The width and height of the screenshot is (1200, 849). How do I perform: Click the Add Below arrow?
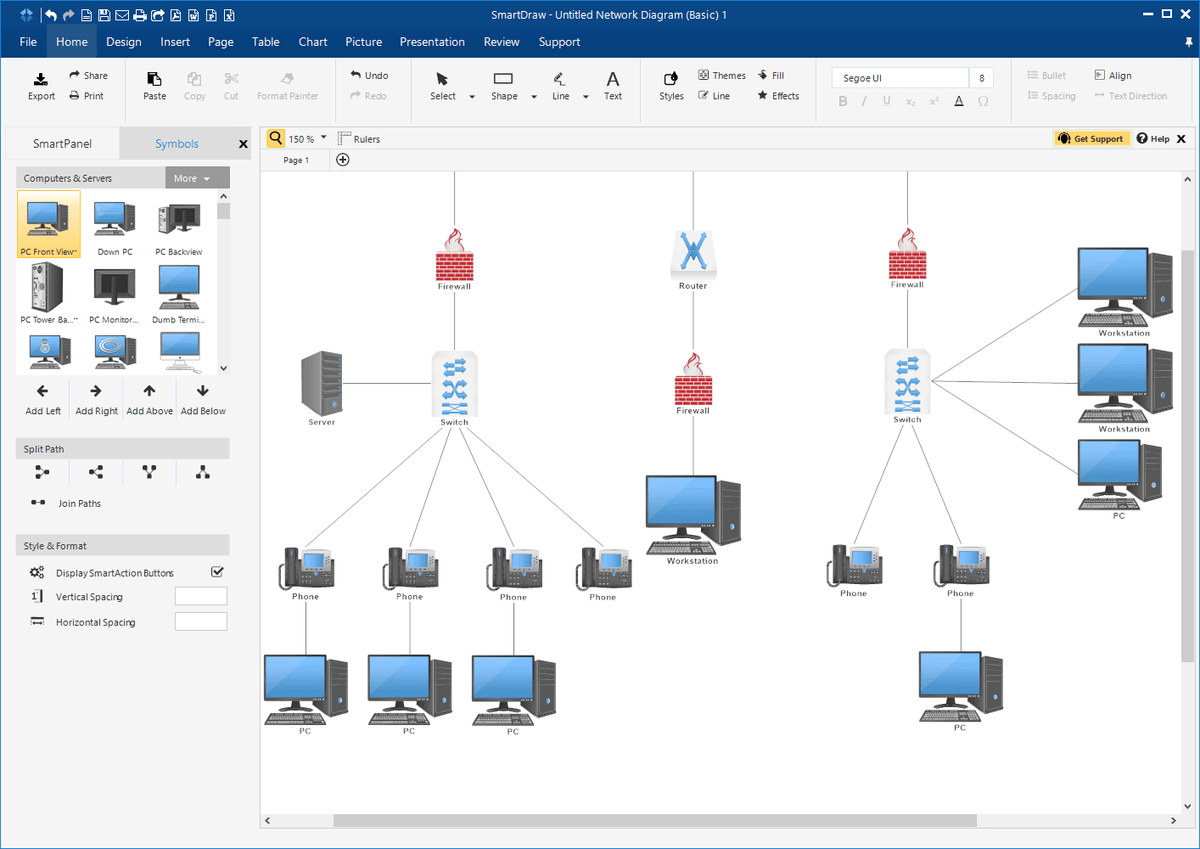[x=203, y=391]
